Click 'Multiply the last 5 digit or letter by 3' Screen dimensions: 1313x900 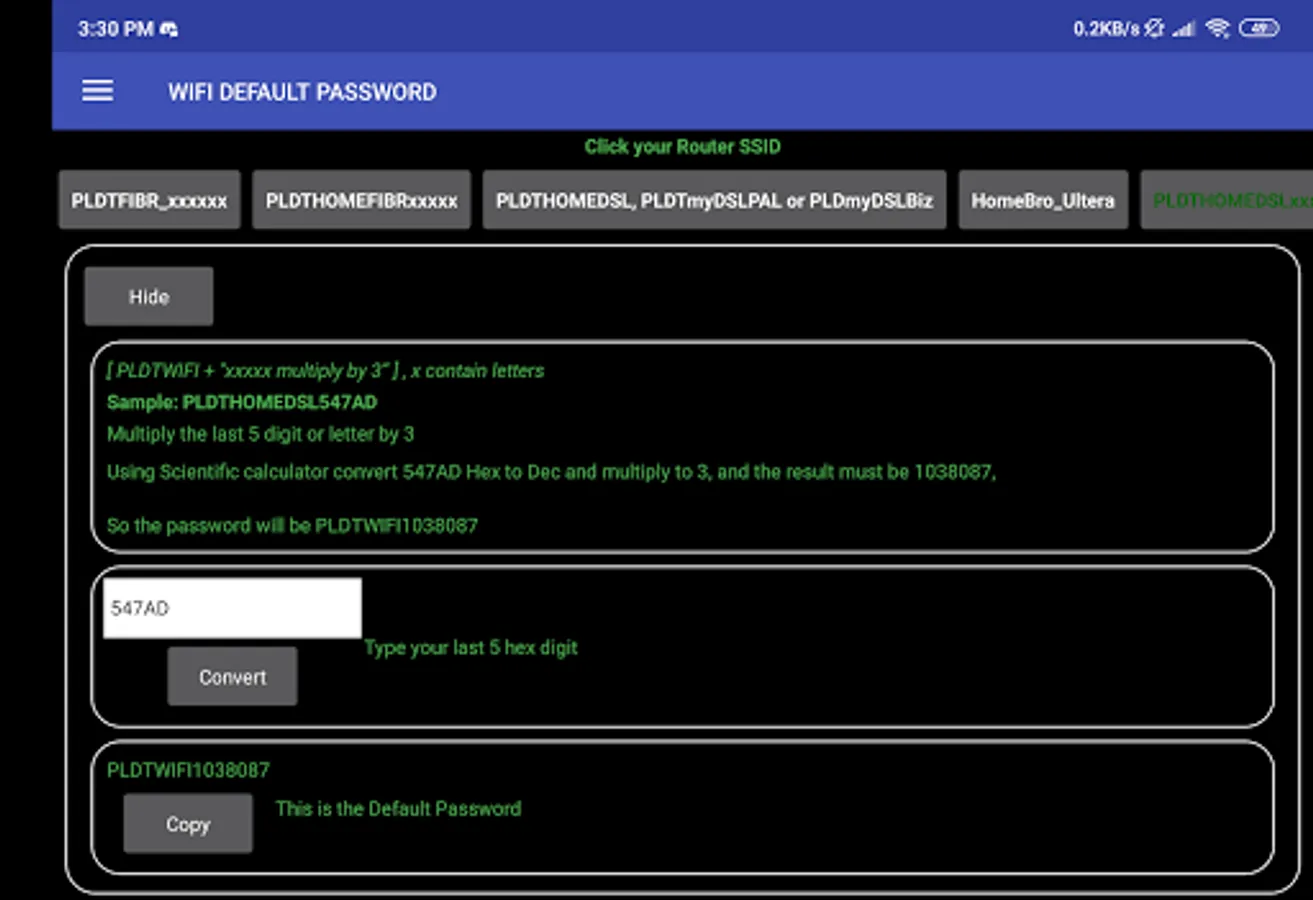tap(260, 434)
